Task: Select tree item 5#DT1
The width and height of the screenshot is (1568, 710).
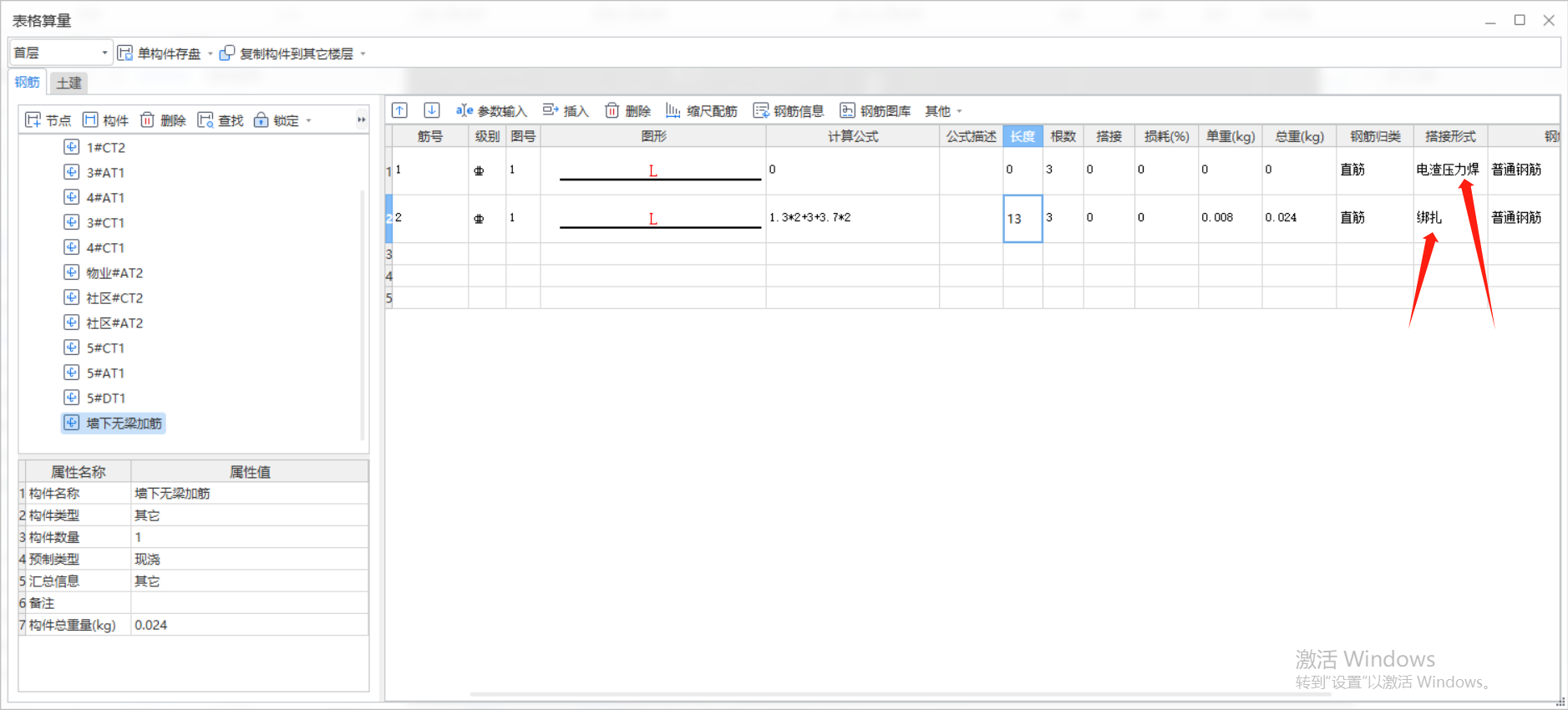Action: pyautogui.click(x=106, y=398)
